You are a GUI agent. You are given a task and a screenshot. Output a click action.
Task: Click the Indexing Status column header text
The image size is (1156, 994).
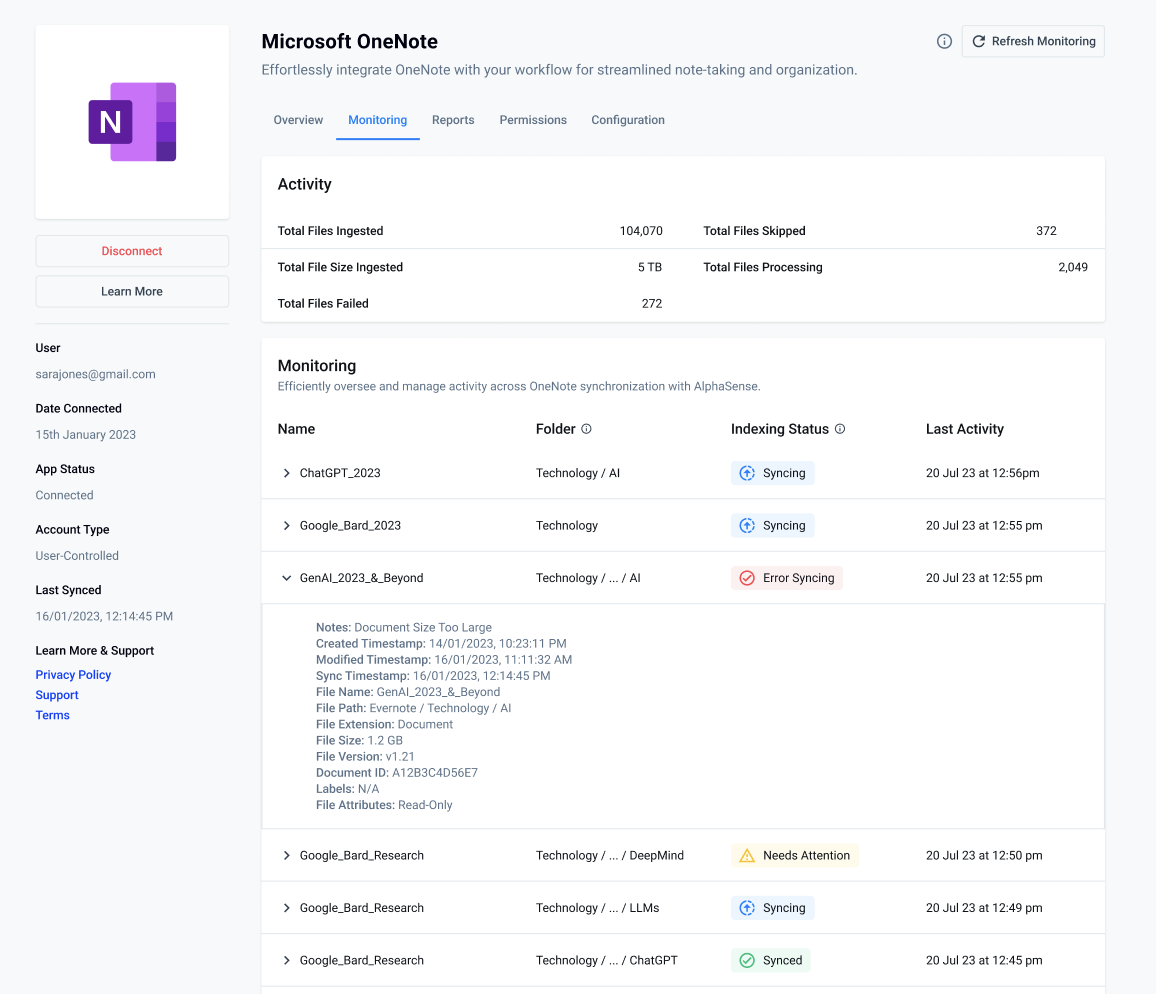point(779,429)
